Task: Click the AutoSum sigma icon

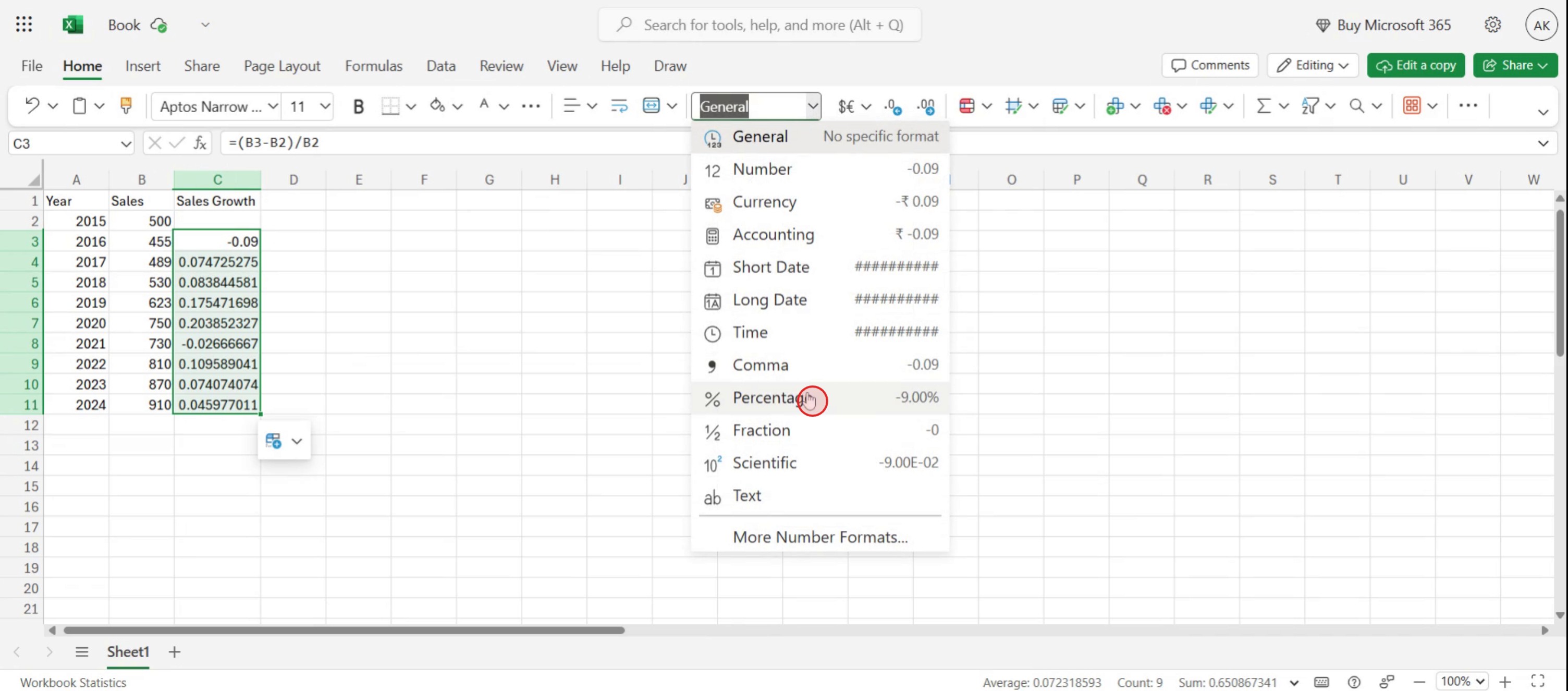Action: pos(1264,106)
